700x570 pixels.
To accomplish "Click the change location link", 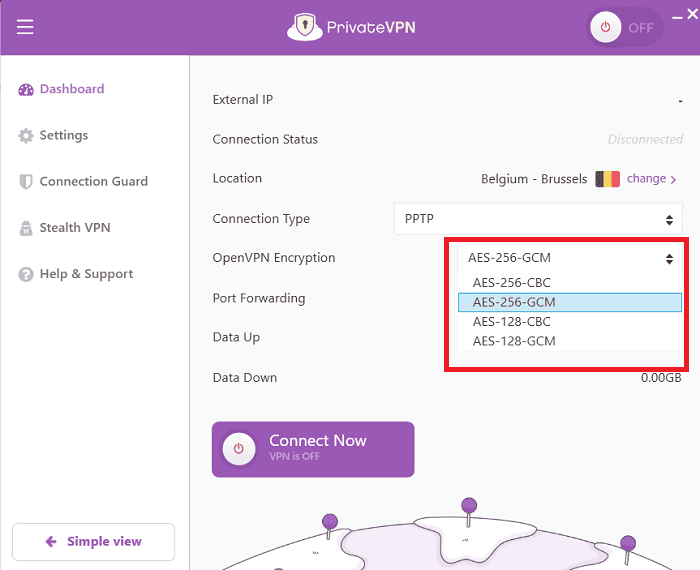I will tap(651, 179).
